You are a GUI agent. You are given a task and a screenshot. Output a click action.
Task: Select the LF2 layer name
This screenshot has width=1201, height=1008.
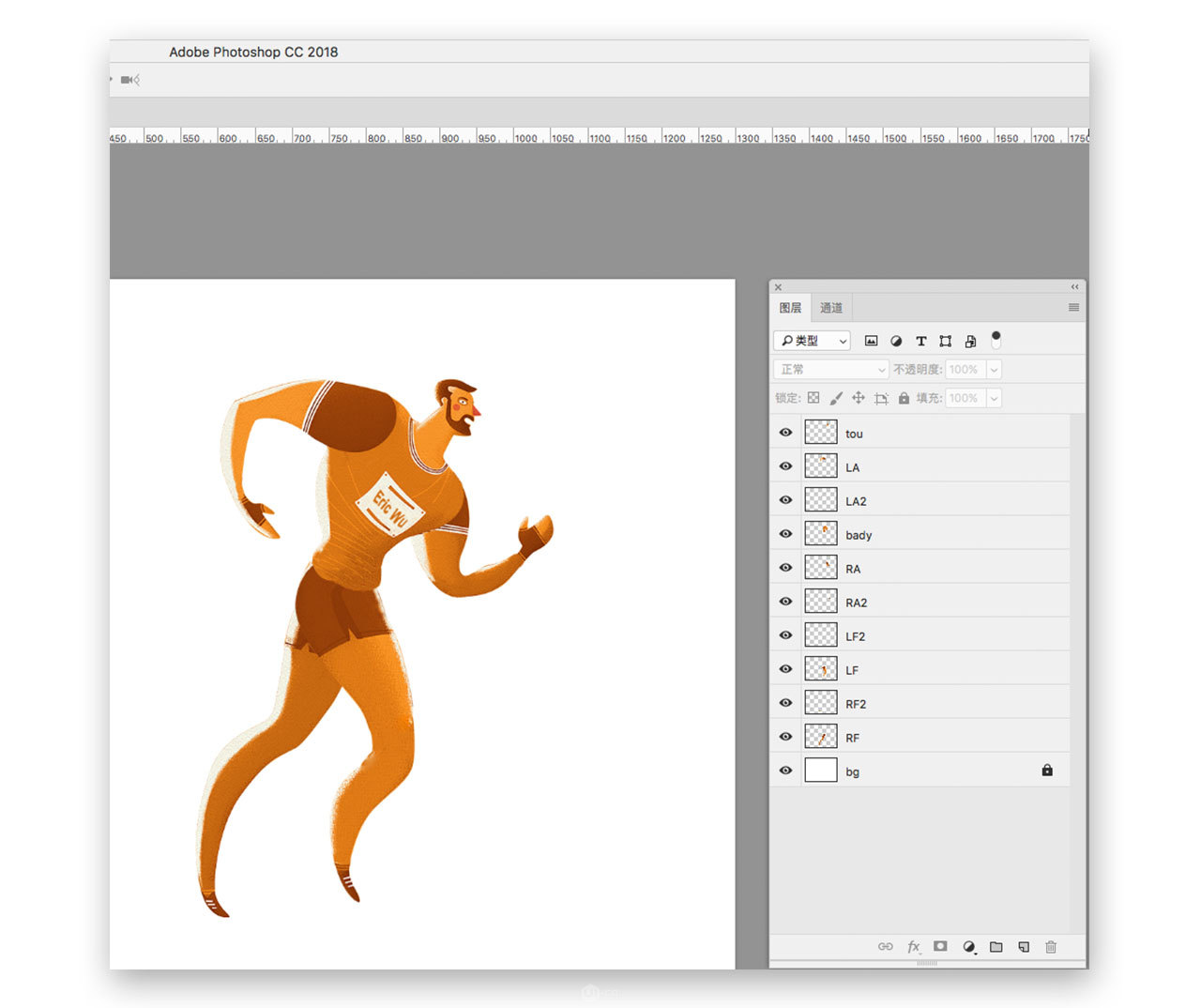click(855, 636)
